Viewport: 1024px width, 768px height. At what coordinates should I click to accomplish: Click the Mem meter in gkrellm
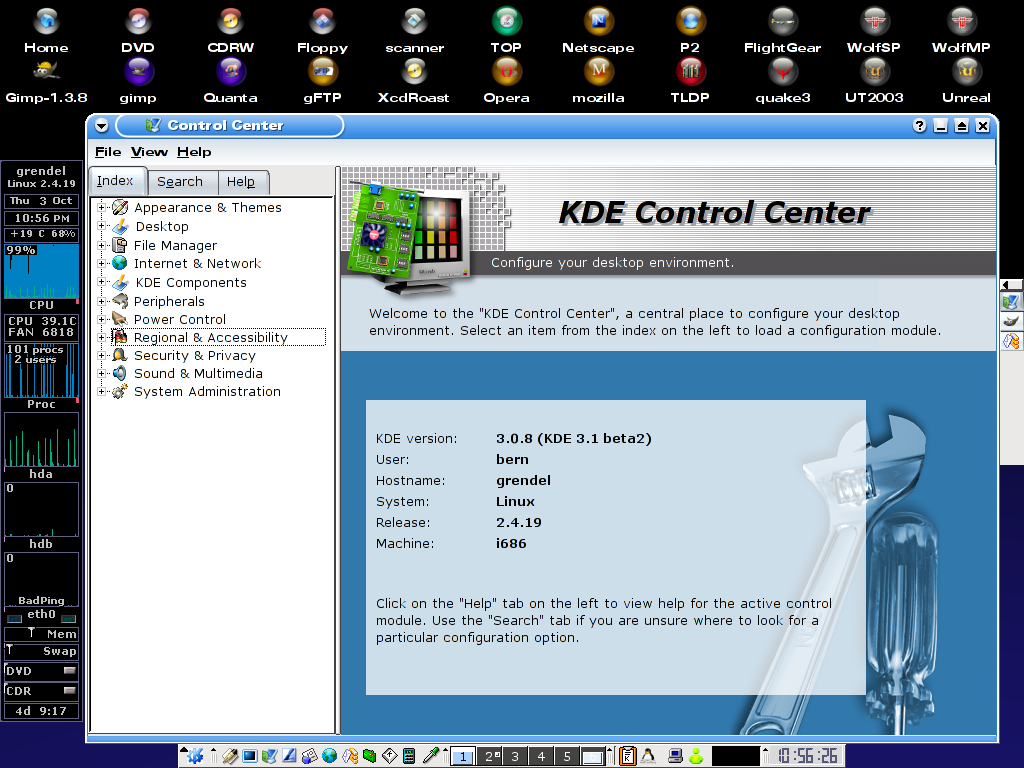(x=41, y=634)
